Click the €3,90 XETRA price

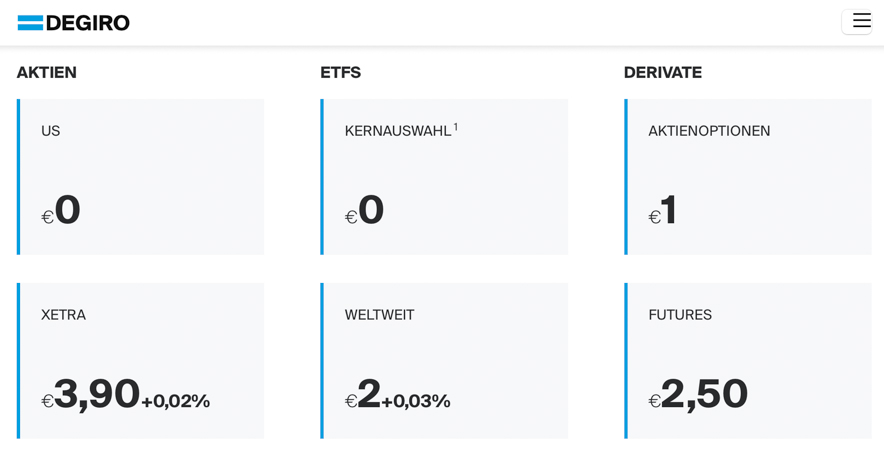click(91, 395)
